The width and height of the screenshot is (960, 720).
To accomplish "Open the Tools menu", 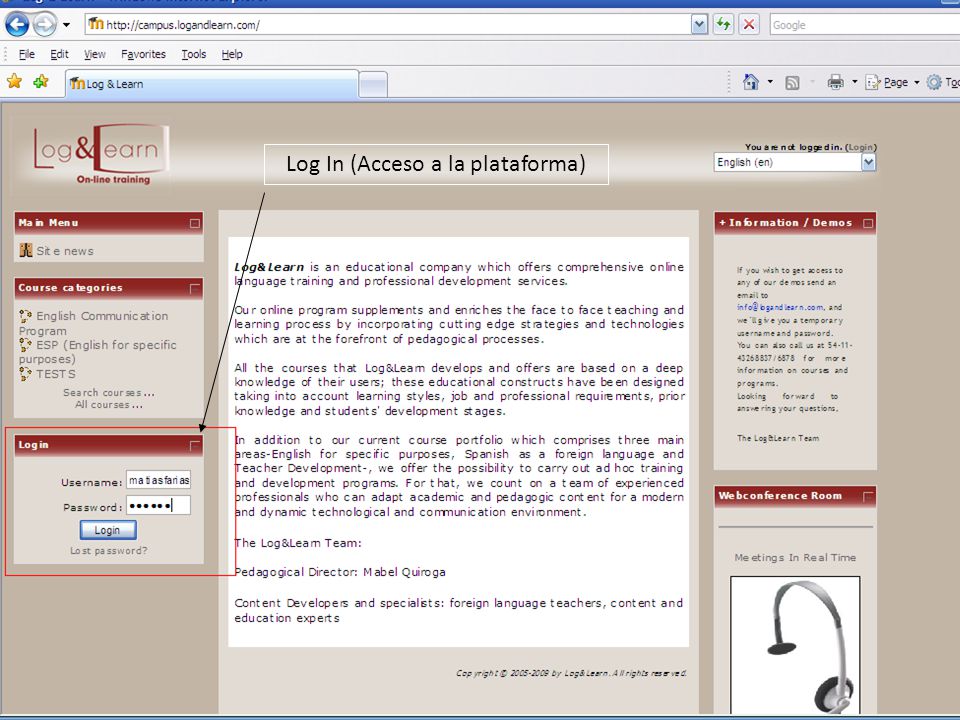I will click(193, 54).
